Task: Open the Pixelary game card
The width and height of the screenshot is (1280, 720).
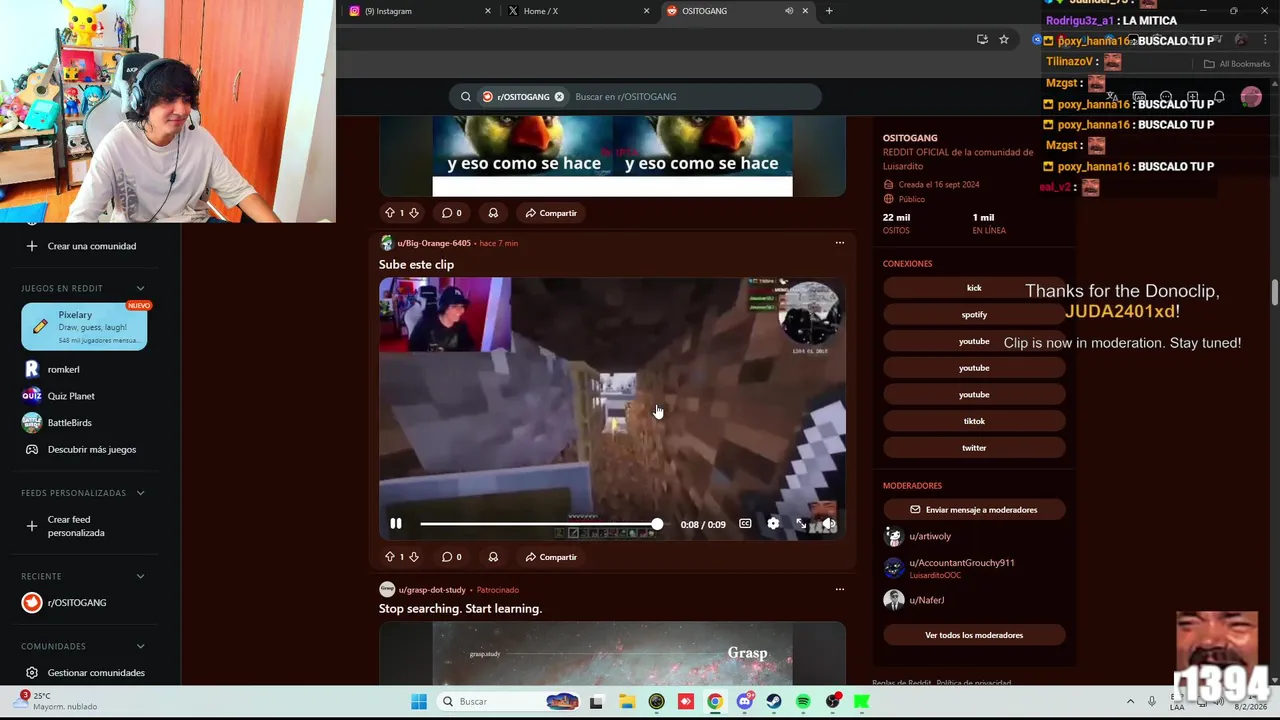Action: (x=84, y=327)
